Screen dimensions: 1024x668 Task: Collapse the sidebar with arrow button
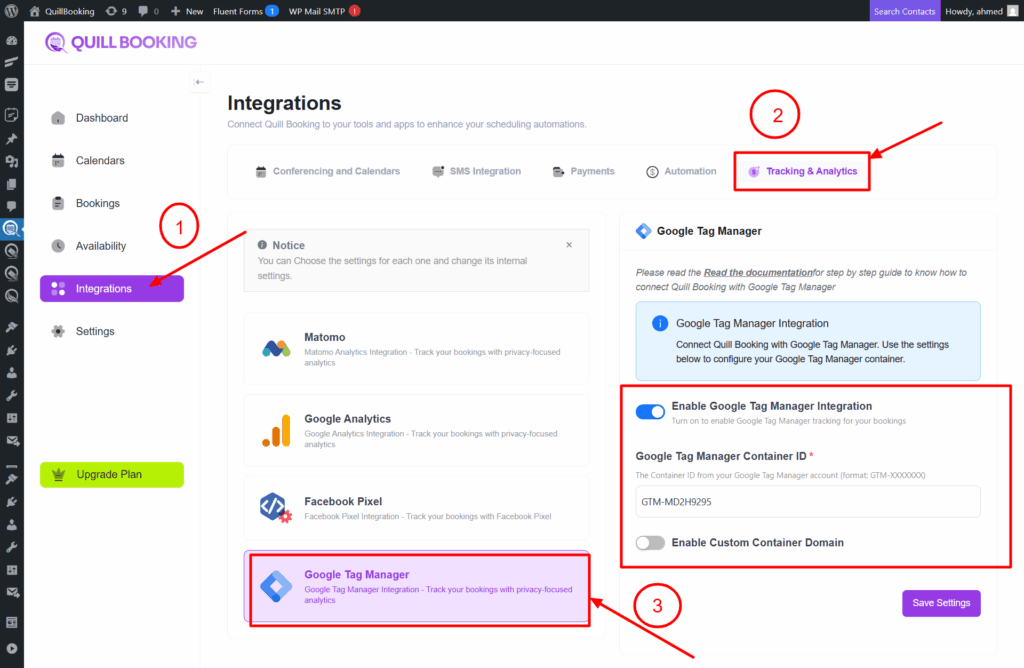tap(200, 82)
